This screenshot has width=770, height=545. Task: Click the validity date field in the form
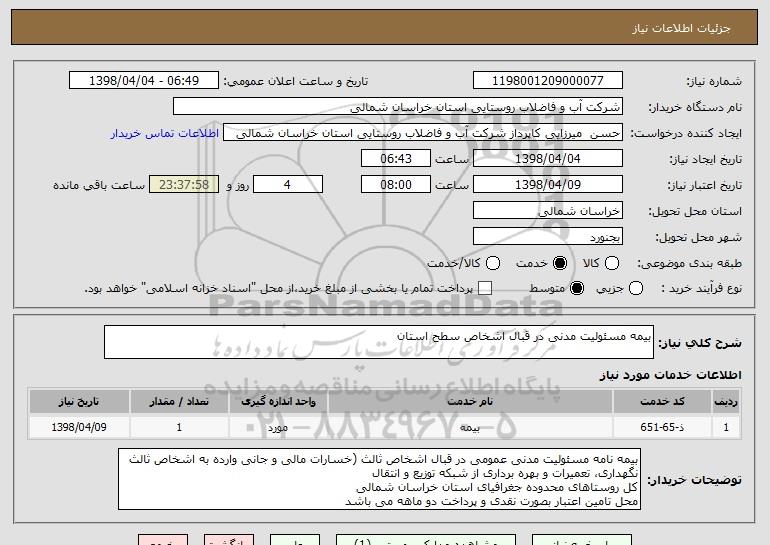(x=548, y=185)
